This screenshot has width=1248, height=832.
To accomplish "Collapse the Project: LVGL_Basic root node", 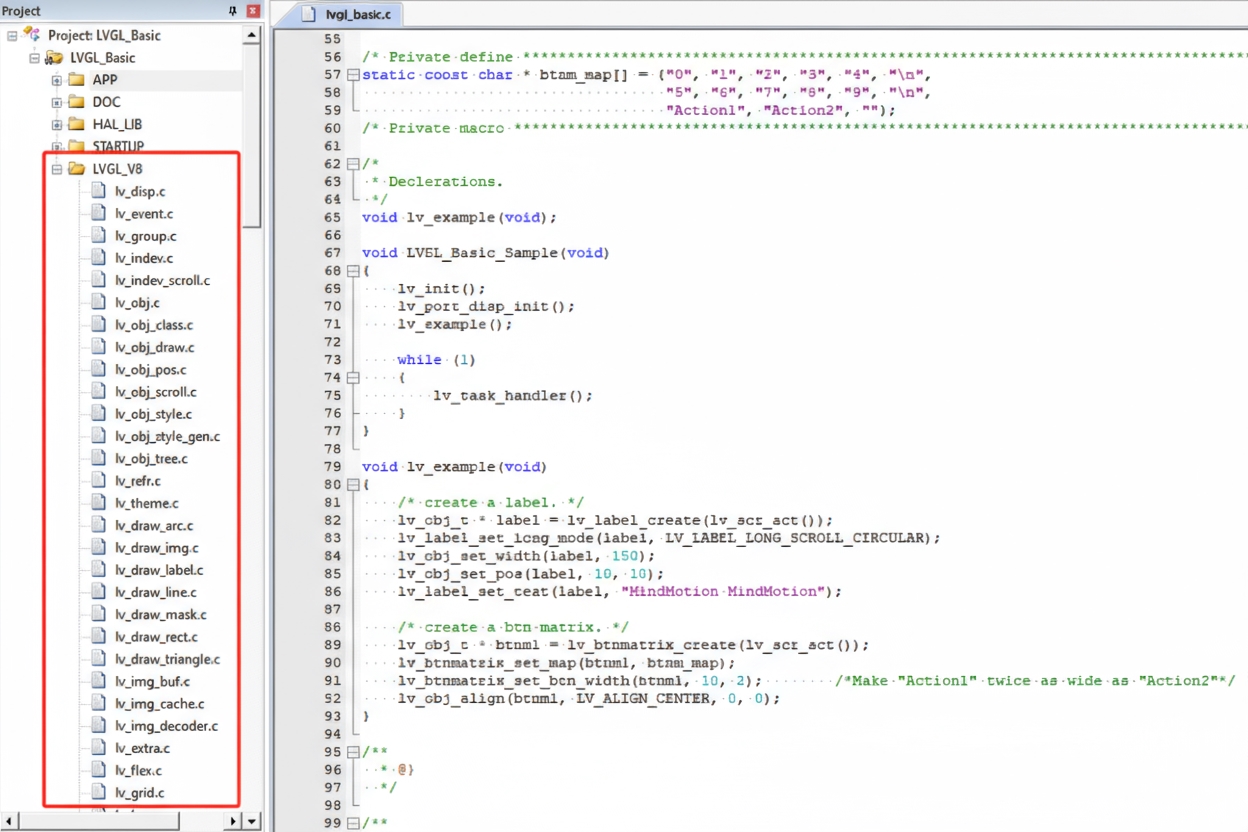I will click(x=12, y=35).
